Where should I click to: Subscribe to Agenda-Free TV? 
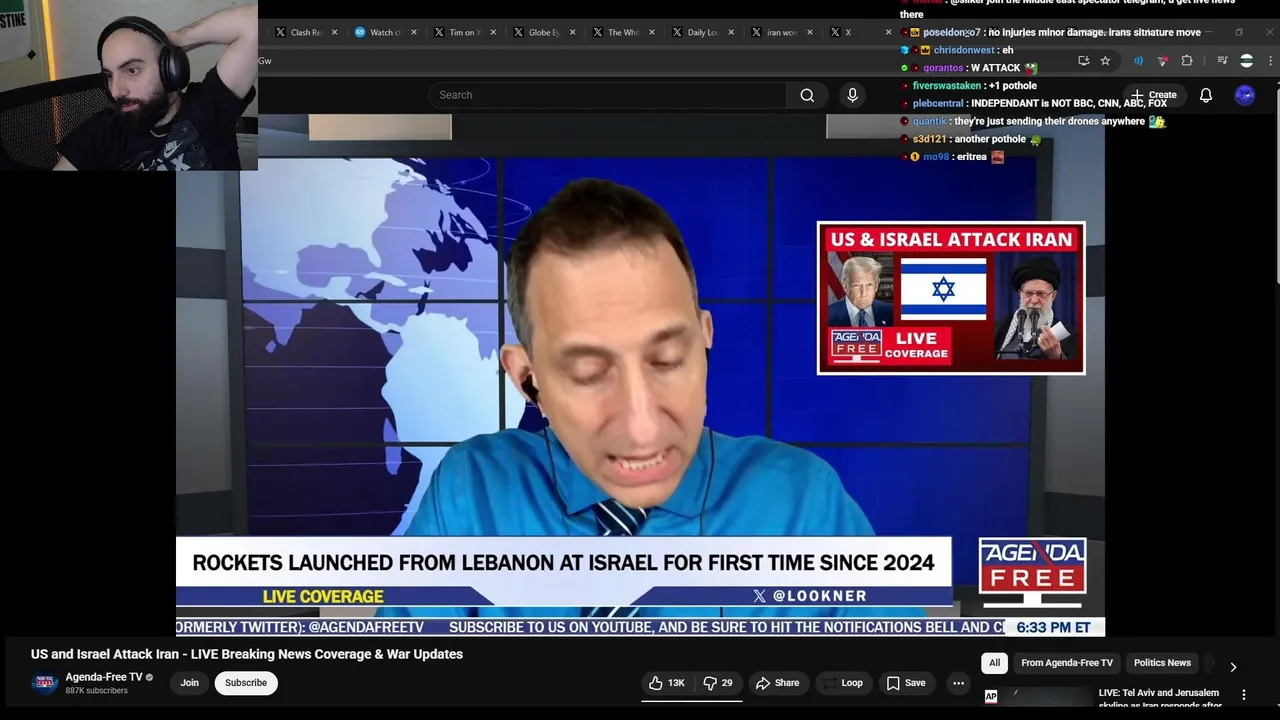[246, 683]
